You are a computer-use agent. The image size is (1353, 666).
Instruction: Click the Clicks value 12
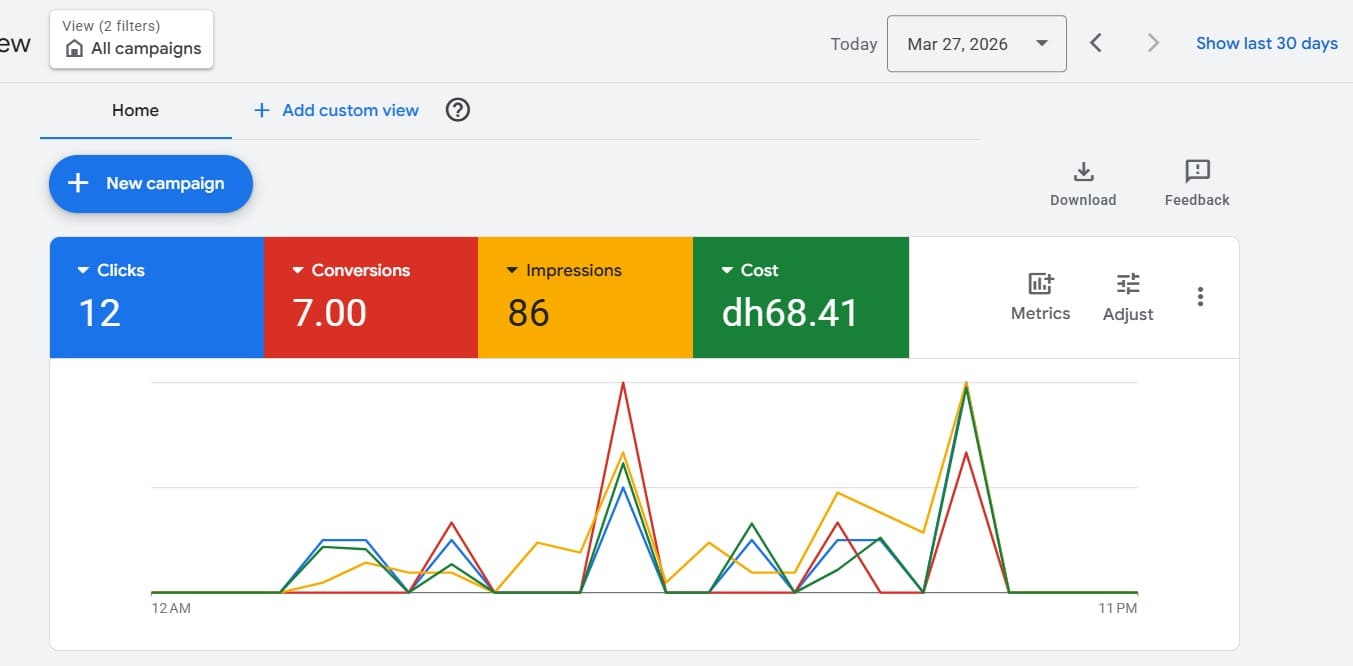(x=100, y=313)
